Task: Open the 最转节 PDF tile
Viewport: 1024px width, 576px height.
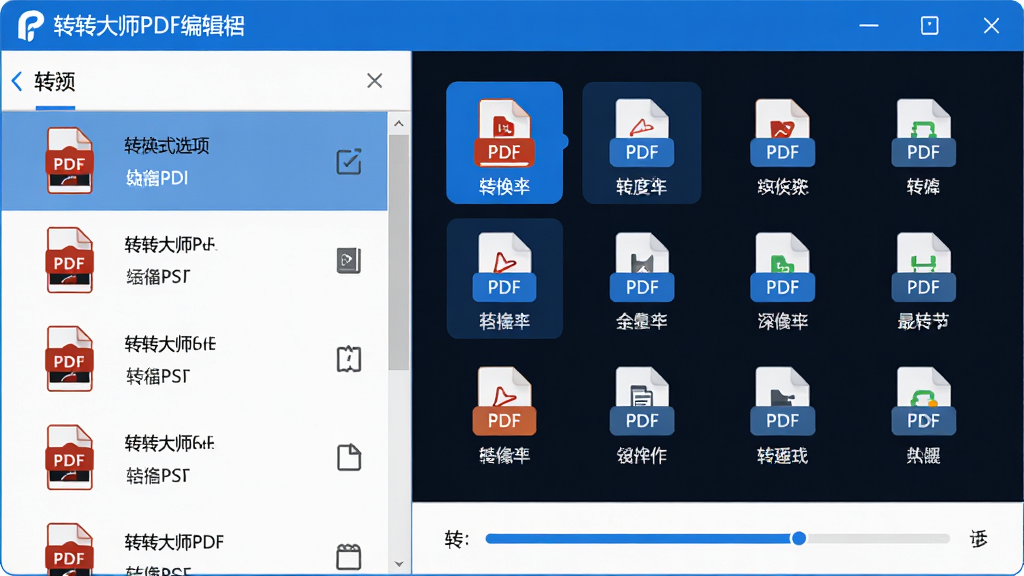Action: tap(923, 281)
